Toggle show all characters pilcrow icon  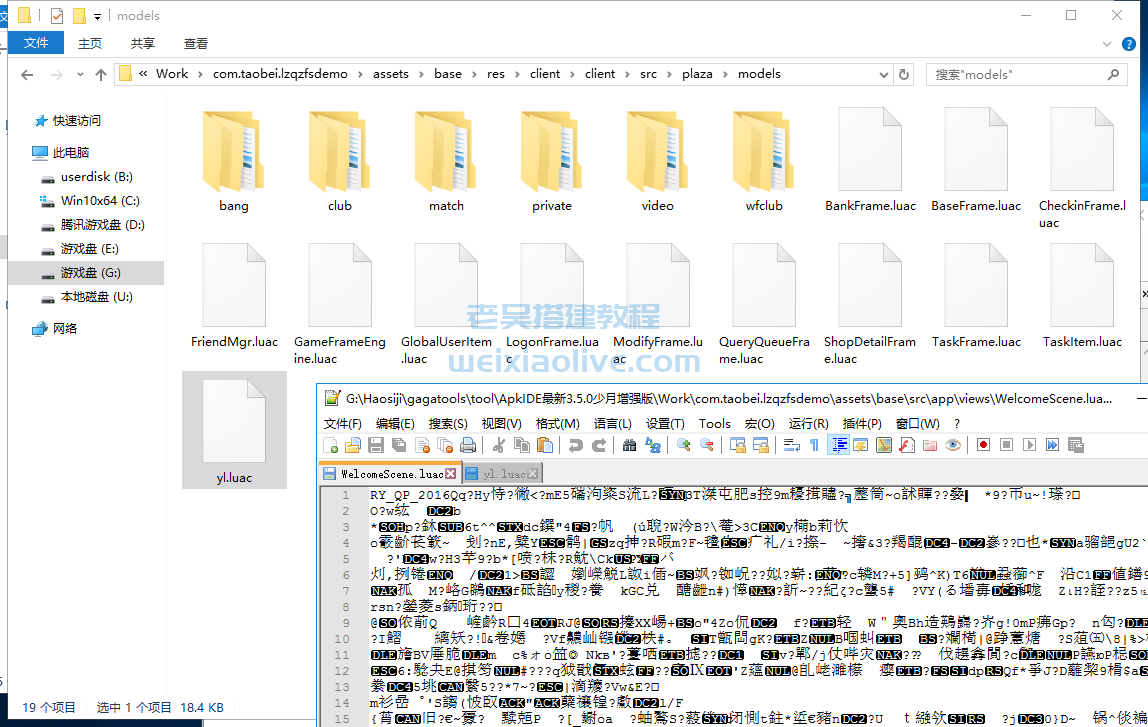(x=814, y=445)
